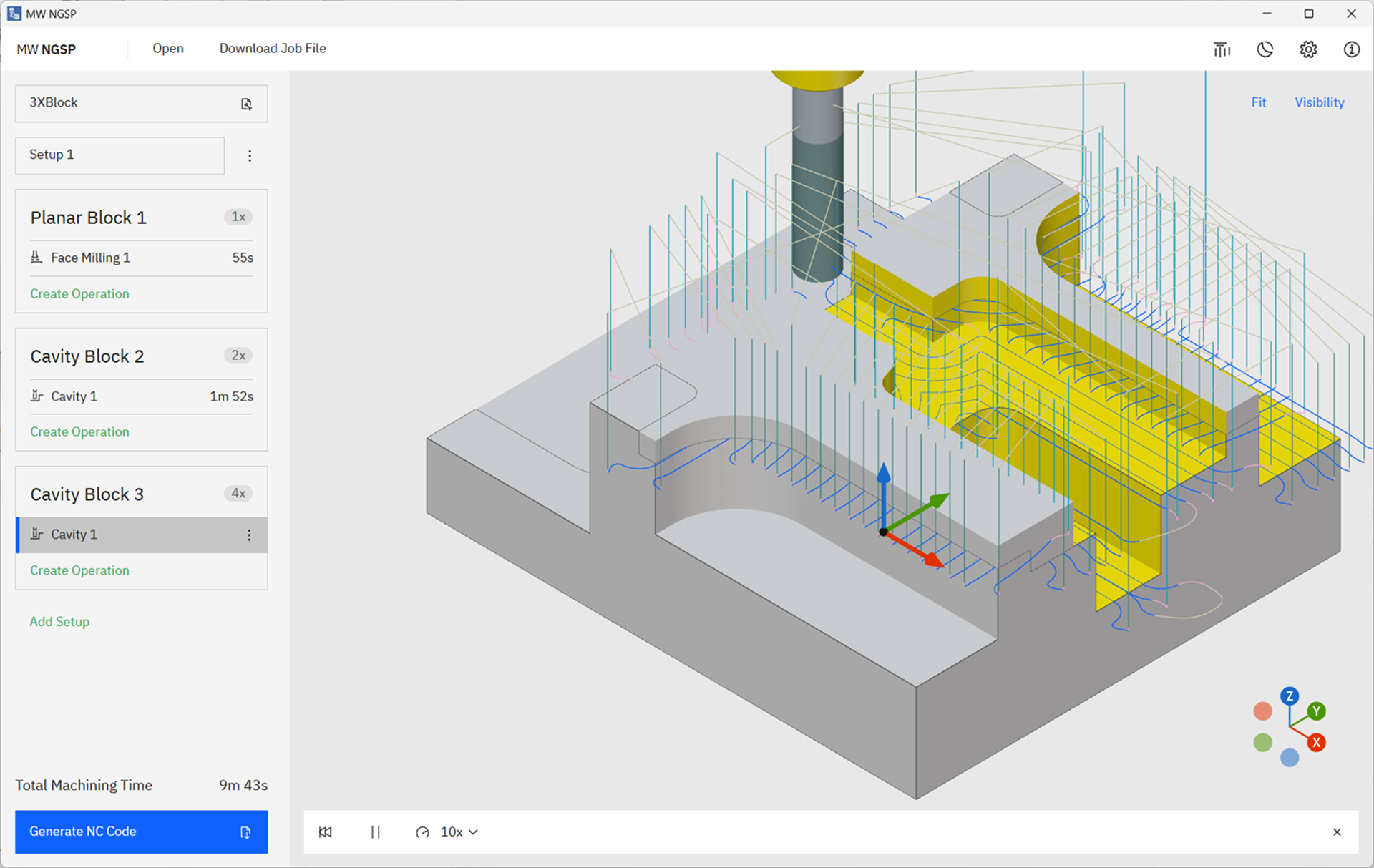
Task: Select Cavity 1 under Cavity Block 2
Action: click(142, 396)
